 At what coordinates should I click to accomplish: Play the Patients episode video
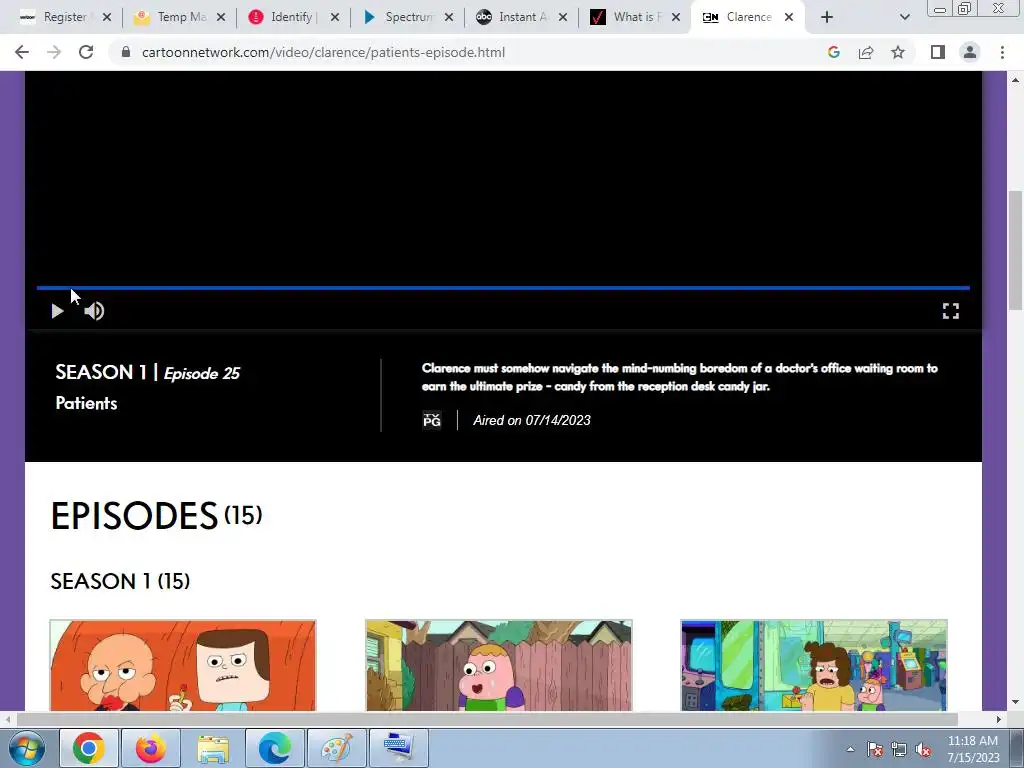pos(57,312)
